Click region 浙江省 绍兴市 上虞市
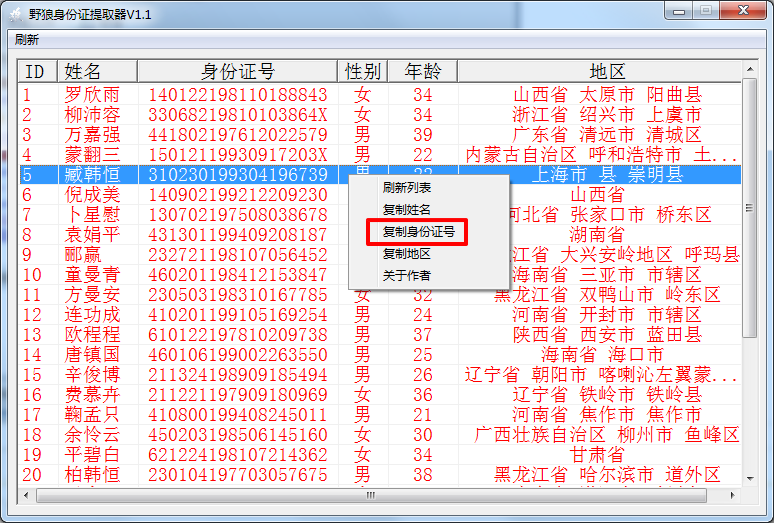Viewport: 774px width, 523px height. point(607,114)
